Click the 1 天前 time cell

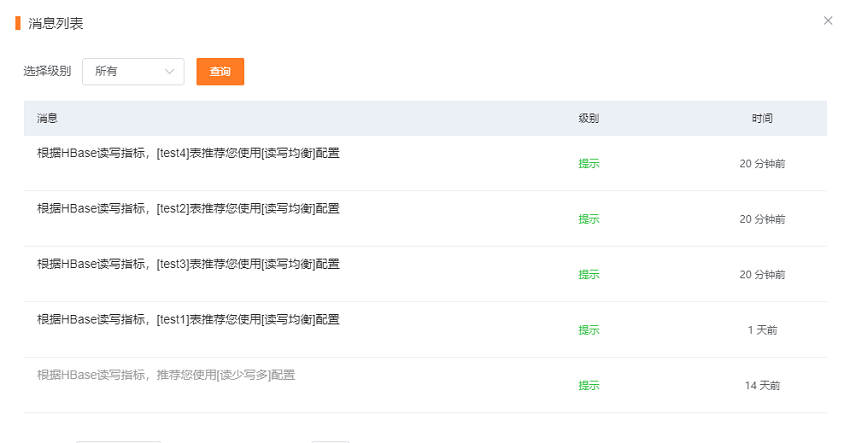[x=762, y=330]
